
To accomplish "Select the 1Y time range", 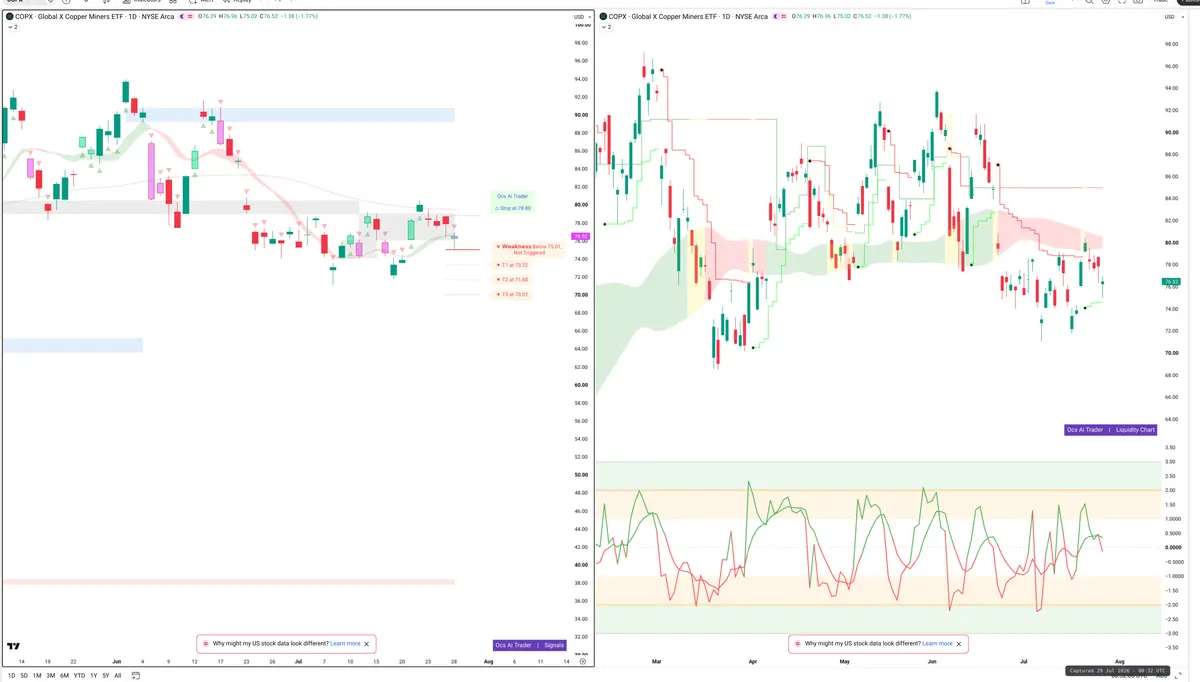I will tap(93, 676).
